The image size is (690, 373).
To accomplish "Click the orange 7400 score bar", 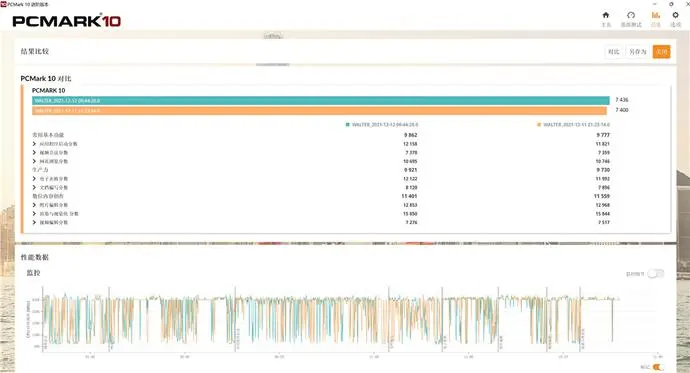I will pos(319,110).
